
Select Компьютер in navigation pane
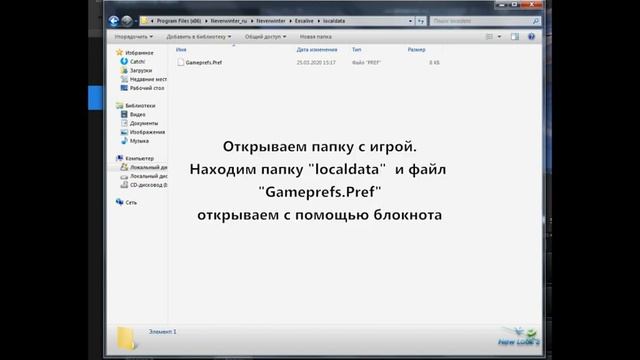point(140,158)
